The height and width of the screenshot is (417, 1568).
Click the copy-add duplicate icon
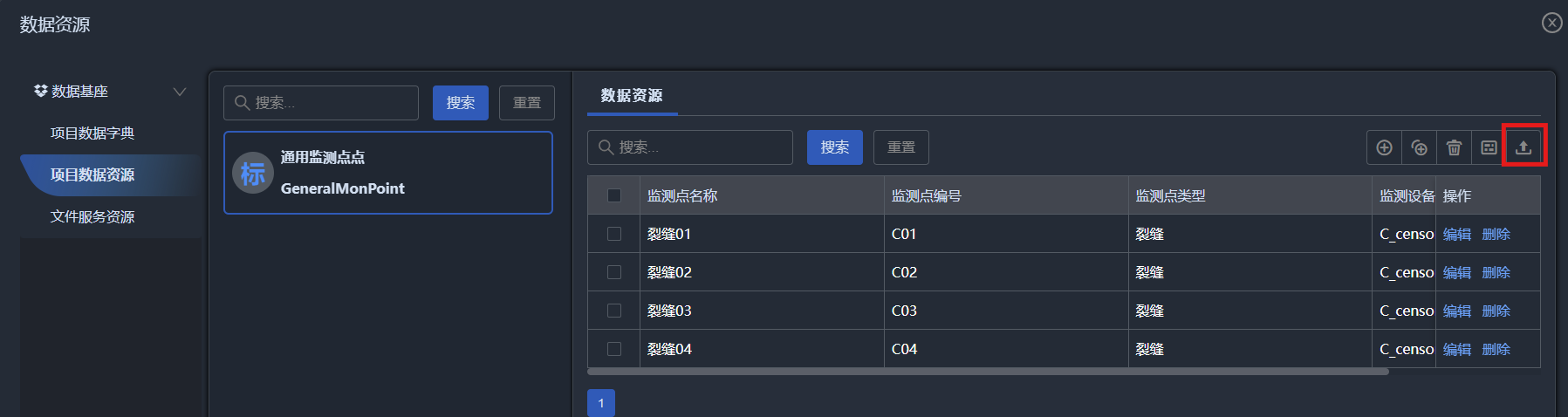(x=1419, y=147)
